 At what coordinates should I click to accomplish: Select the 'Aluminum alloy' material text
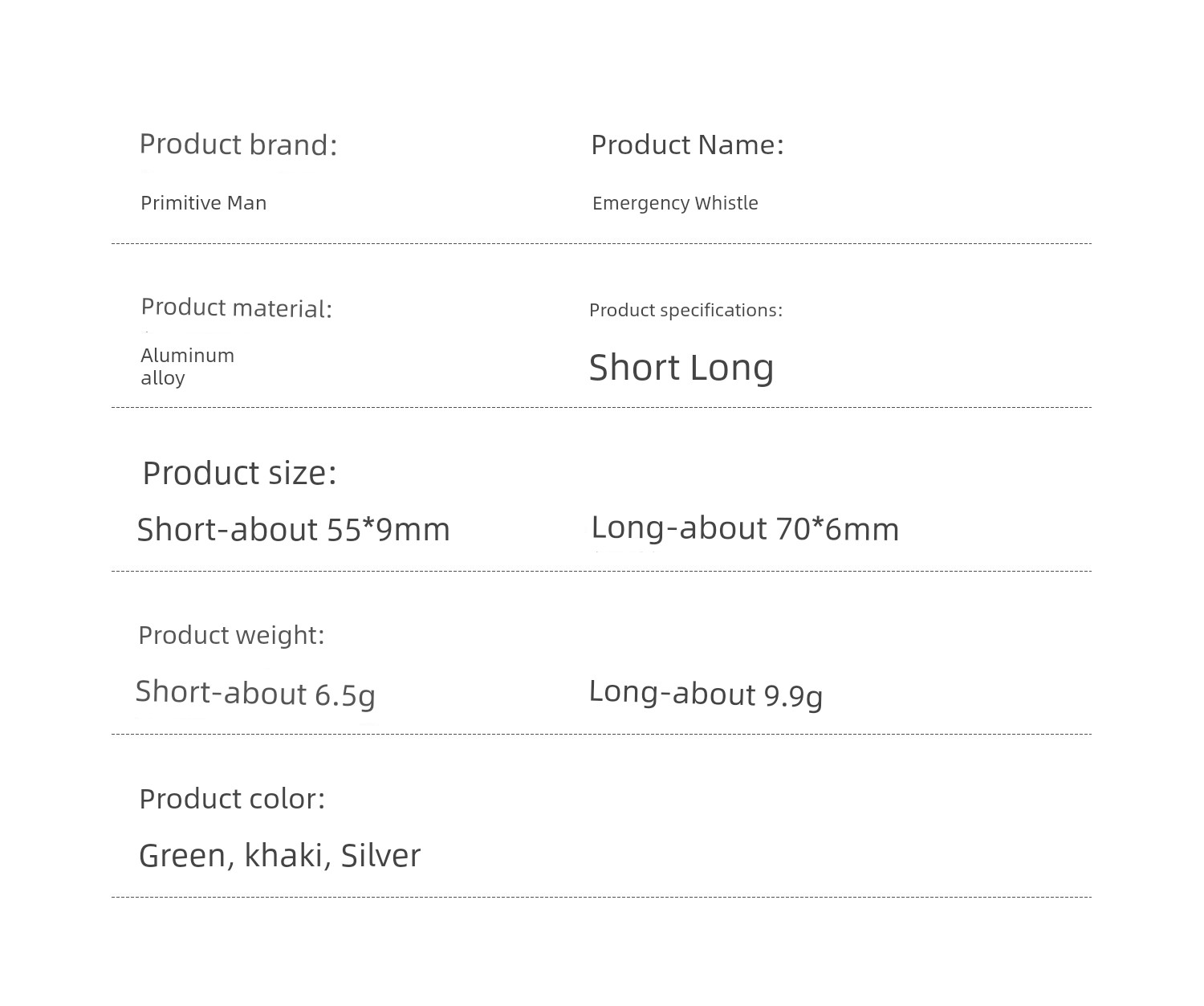[x=187, y=366]
